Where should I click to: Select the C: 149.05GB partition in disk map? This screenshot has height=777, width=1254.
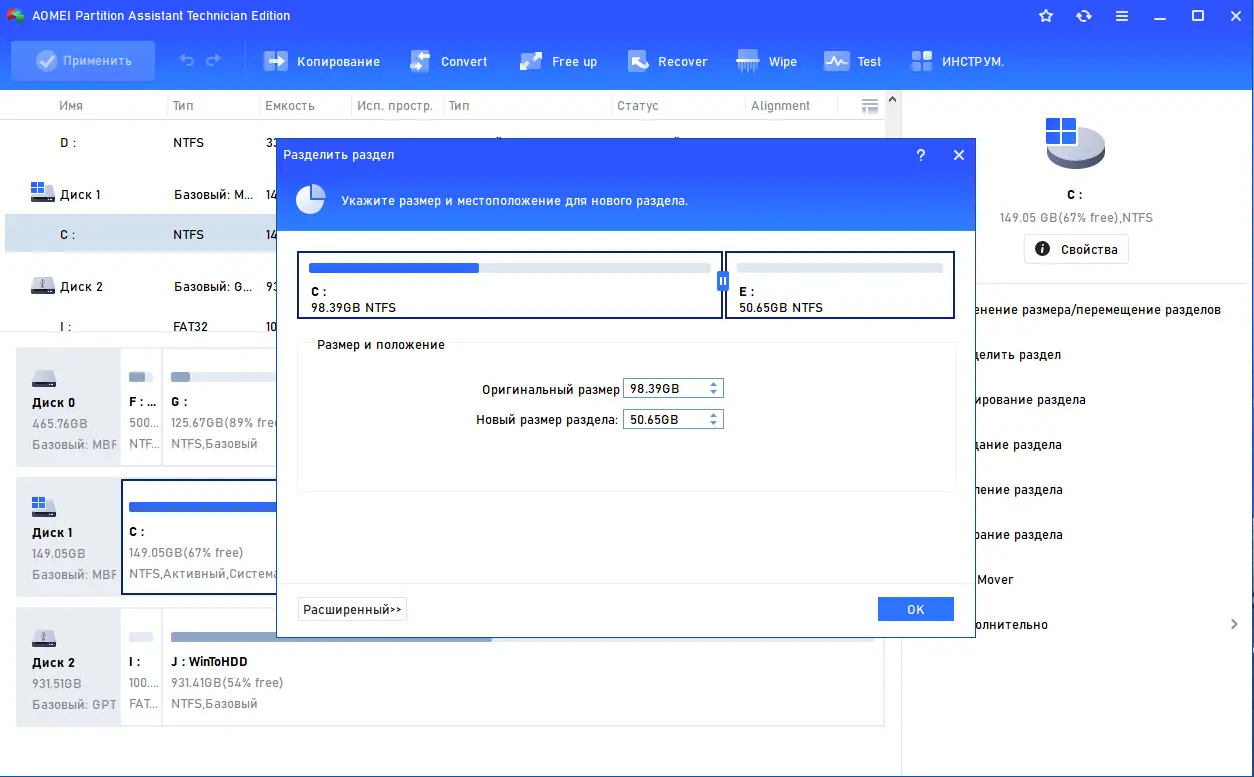pos(199,537)
